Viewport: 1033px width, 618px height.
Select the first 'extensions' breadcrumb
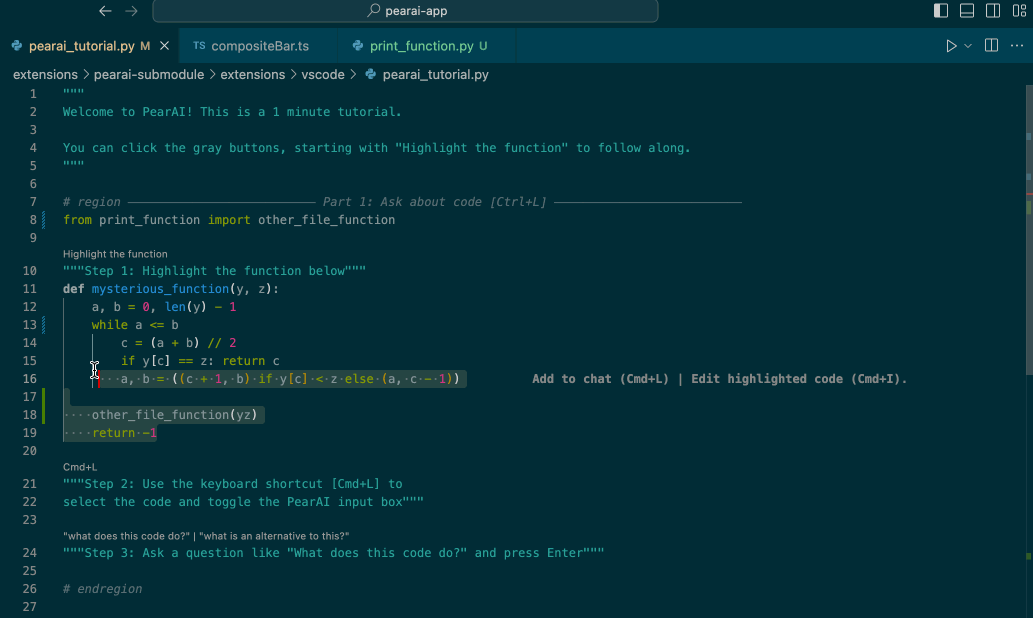point(45,74)
